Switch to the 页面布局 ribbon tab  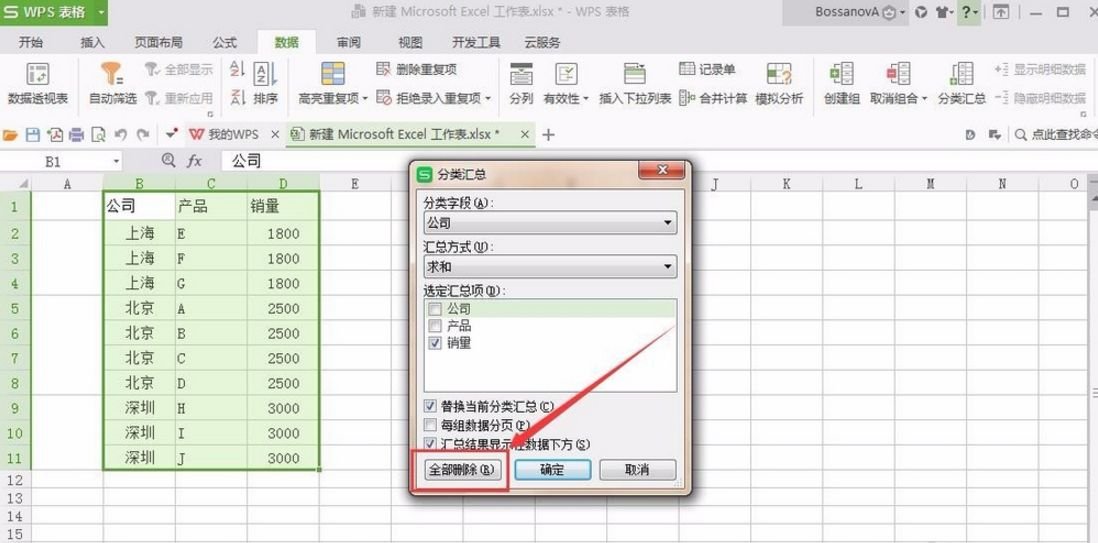(158, 43)
